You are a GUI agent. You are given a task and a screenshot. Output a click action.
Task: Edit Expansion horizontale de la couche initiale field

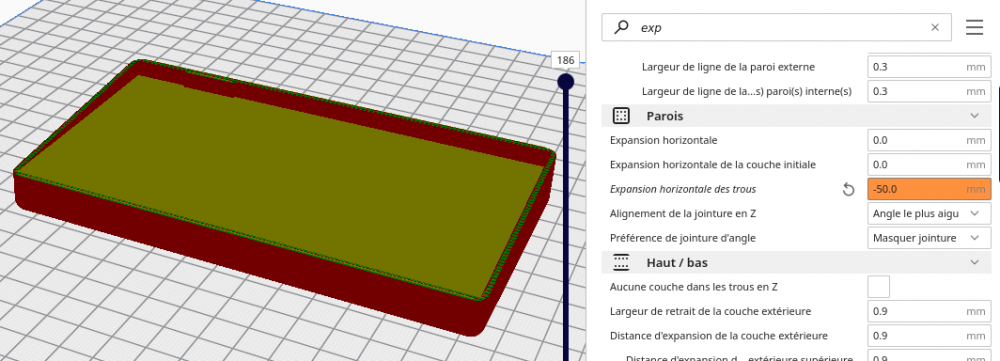(x=929, y=165)
